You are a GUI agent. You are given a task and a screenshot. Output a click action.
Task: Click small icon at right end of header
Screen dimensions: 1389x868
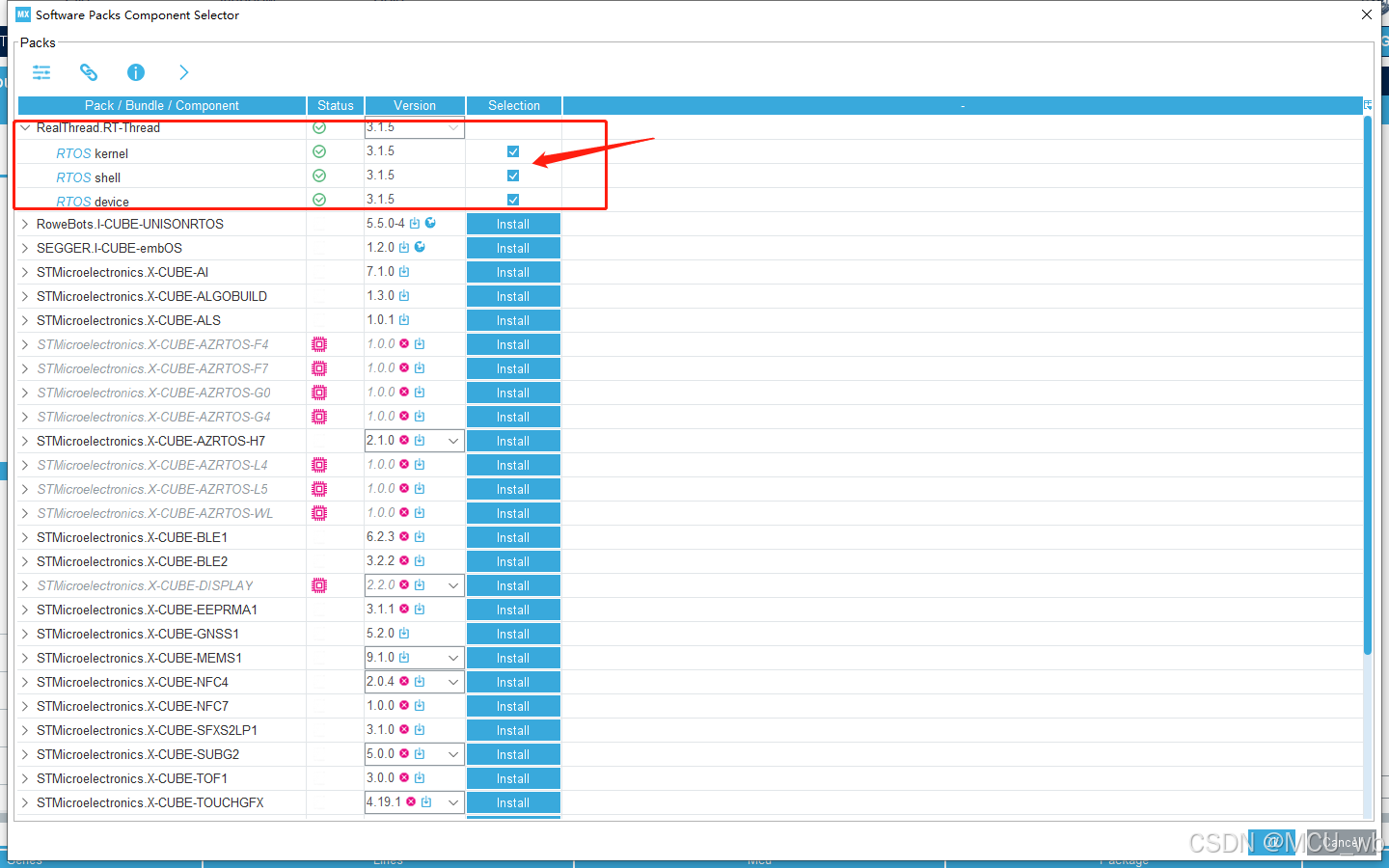pos(1368,105)
